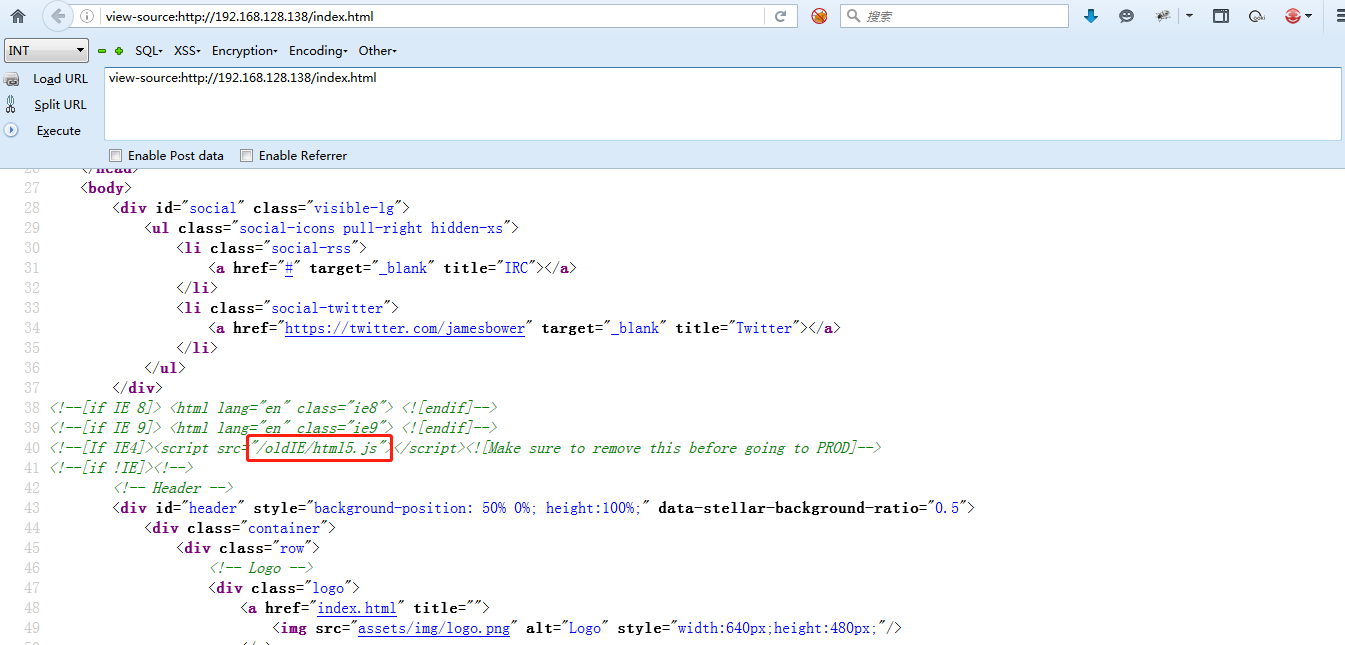Click the red globe proxy addon icon

(x=1292, y=16)
